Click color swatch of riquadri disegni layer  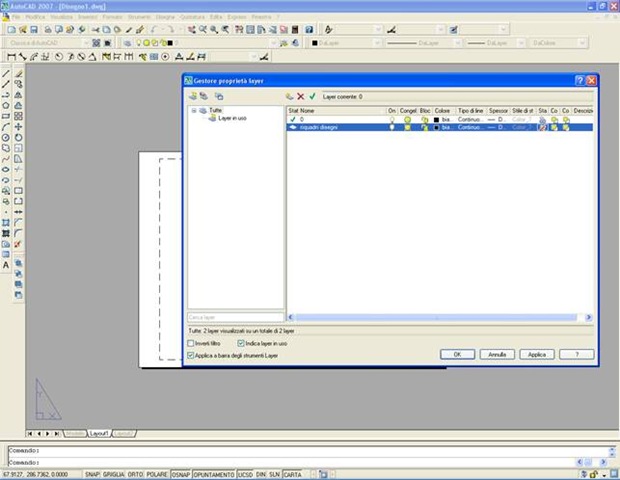[x=437, y=127]
